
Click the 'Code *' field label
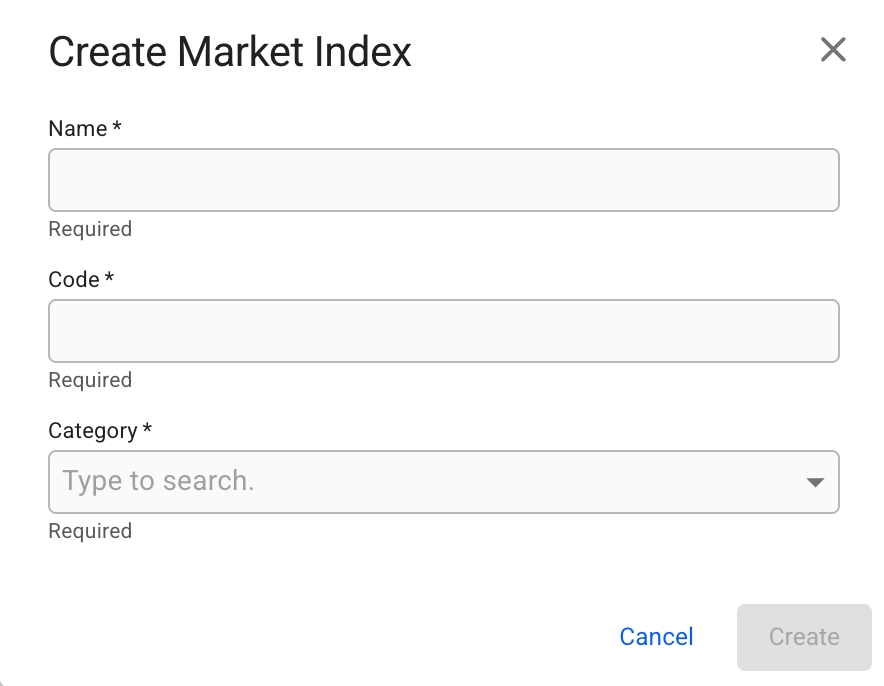pyautogui.click(x=74, y=280)
